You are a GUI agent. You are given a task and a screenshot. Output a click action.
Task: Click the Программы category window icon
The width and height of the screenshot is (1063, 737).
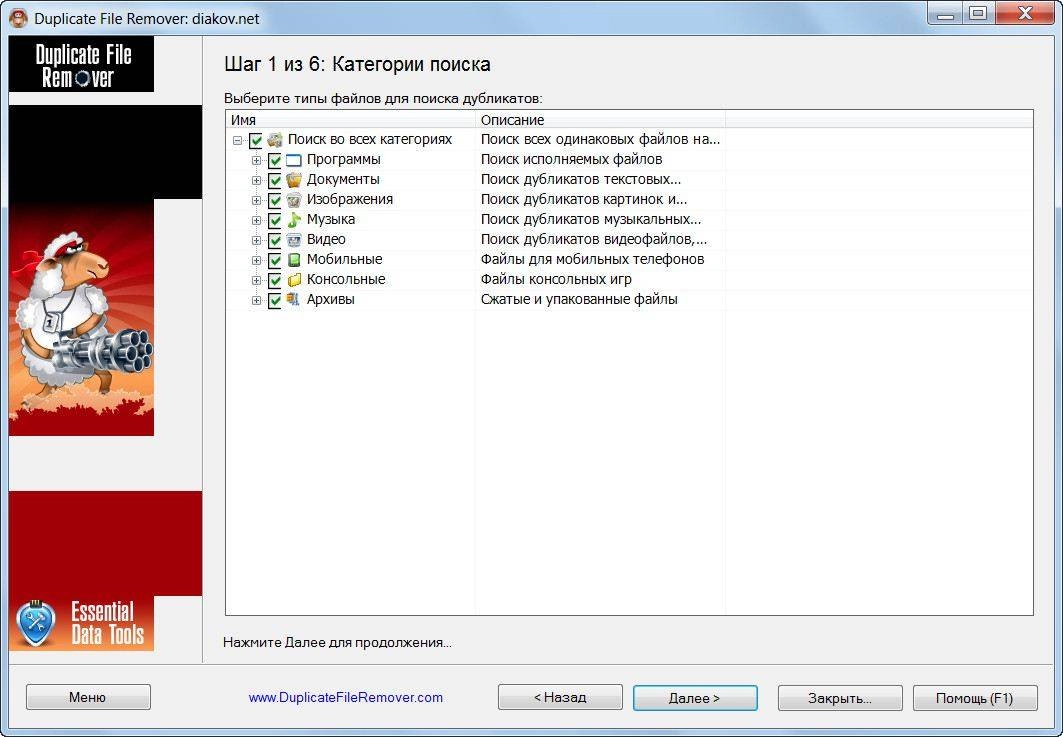coord(294,161)
